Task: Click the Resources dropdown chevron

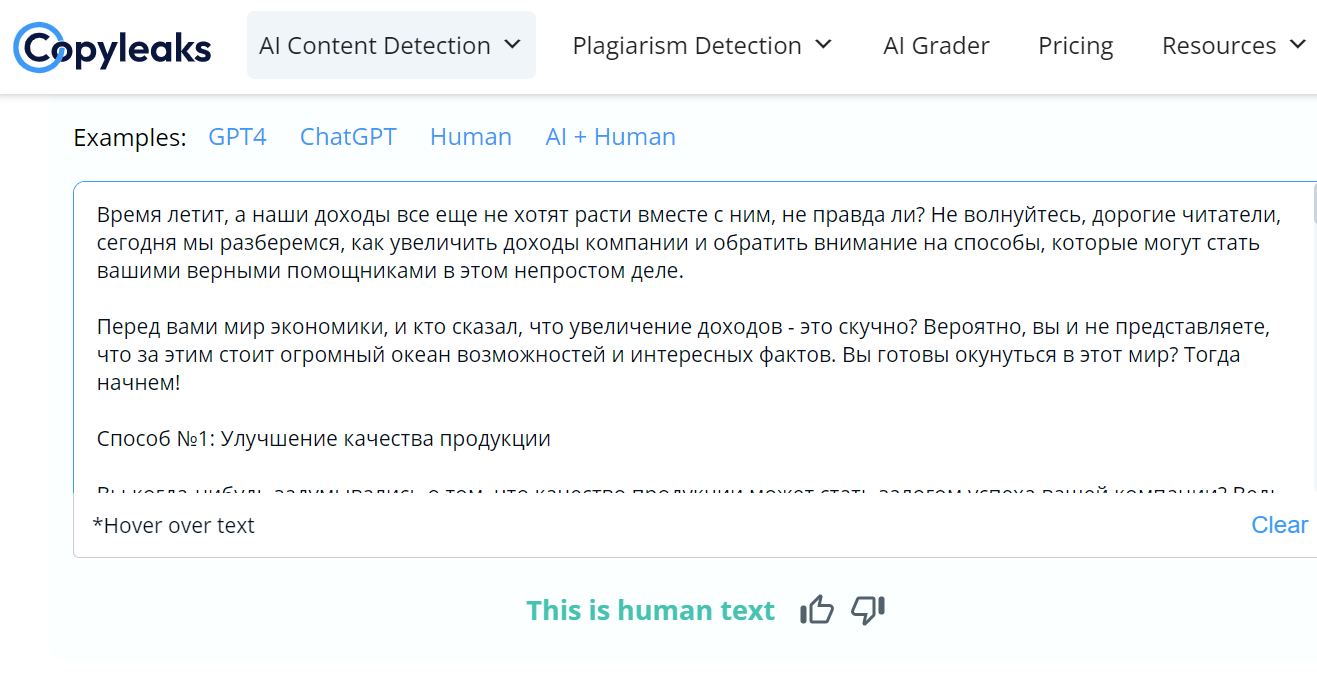Action: point(1300,44)
